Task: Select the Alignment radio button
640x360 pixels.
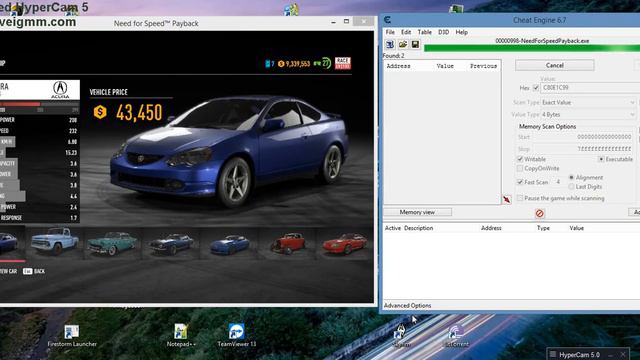Action: tap(571, 178)
